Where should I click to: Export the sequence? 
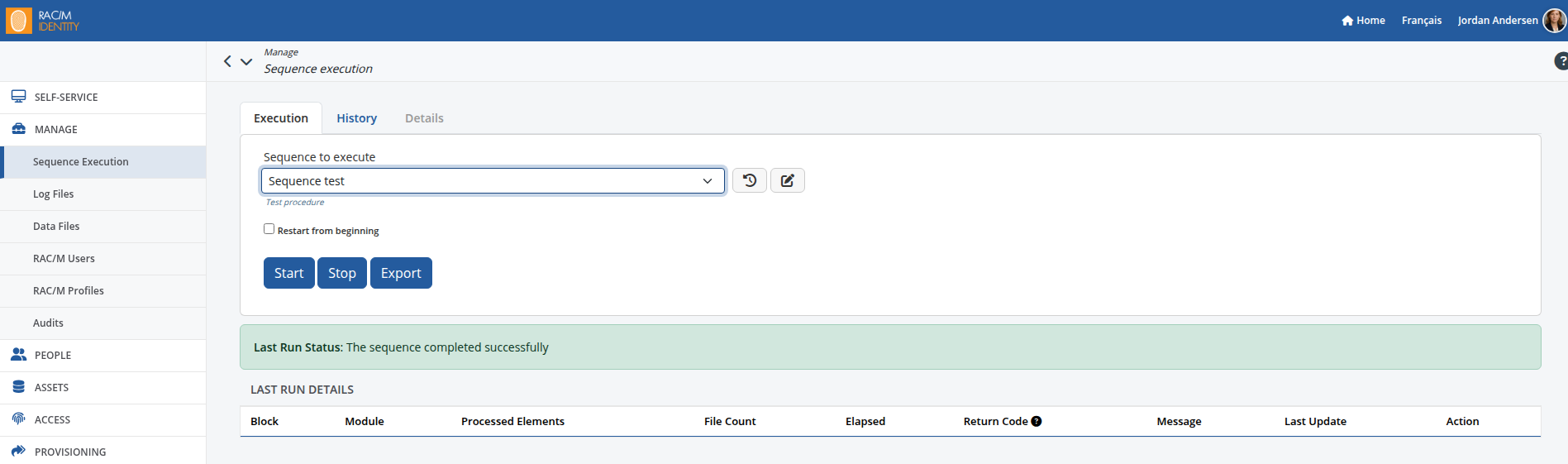click(x=401, y=273)
